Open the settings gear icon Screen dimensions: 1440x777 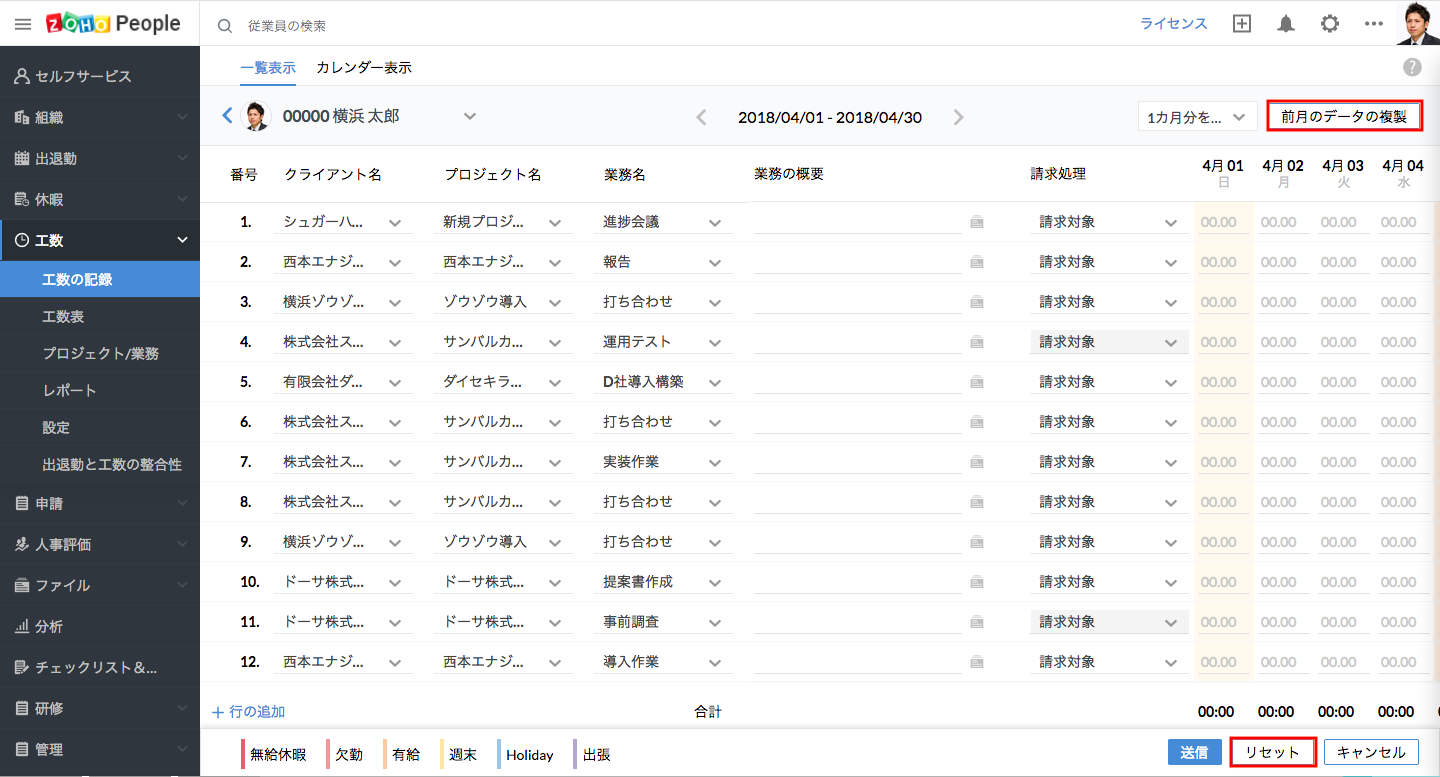(1329, 24)
